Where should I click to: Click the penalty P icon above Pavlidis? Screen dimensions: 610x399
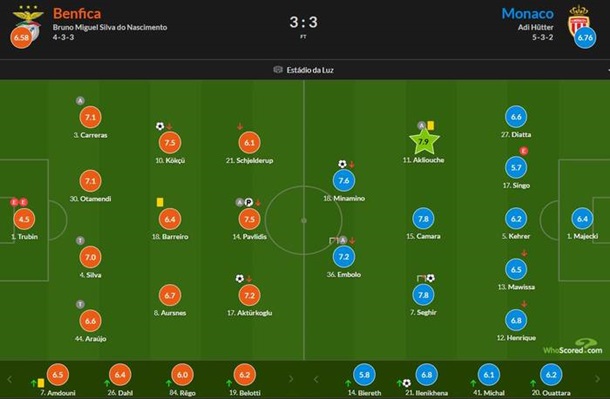coord(249,202)
